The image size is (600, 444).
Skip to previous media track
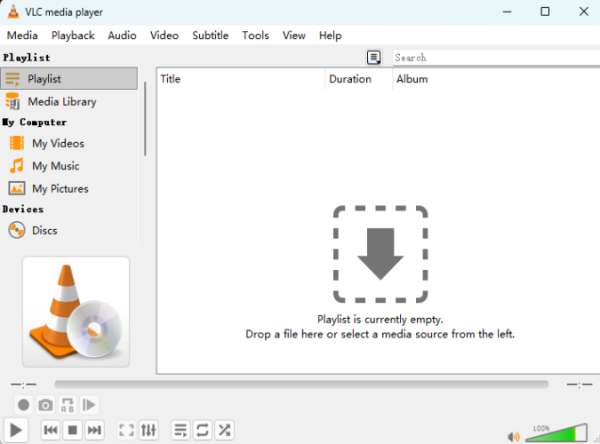(51, 430)
